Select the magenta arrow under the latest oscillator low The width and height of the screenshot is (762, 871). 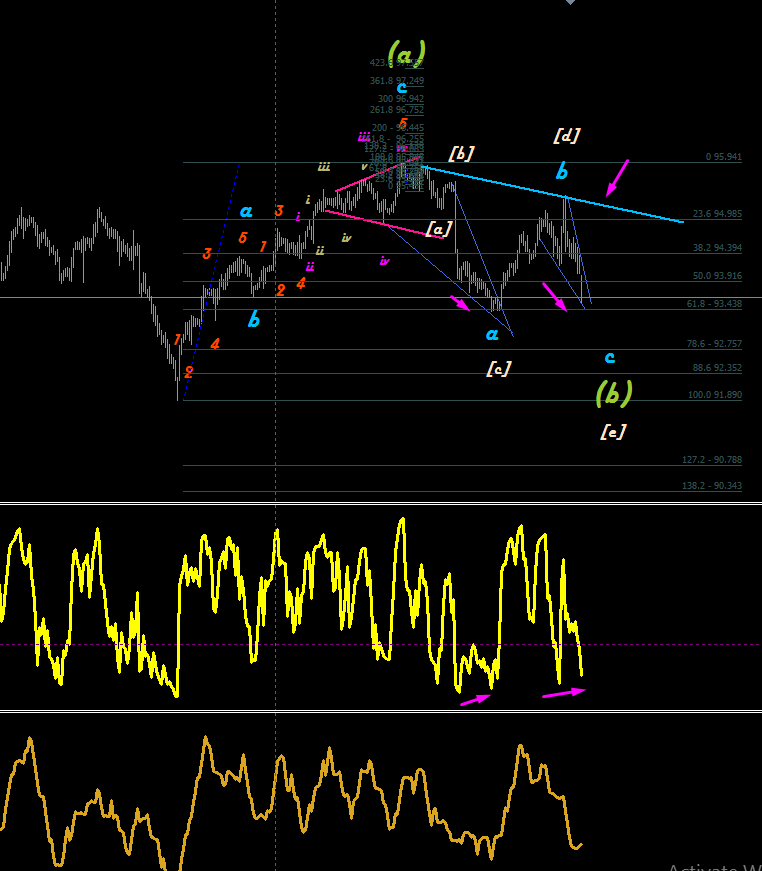pos(564,693)
